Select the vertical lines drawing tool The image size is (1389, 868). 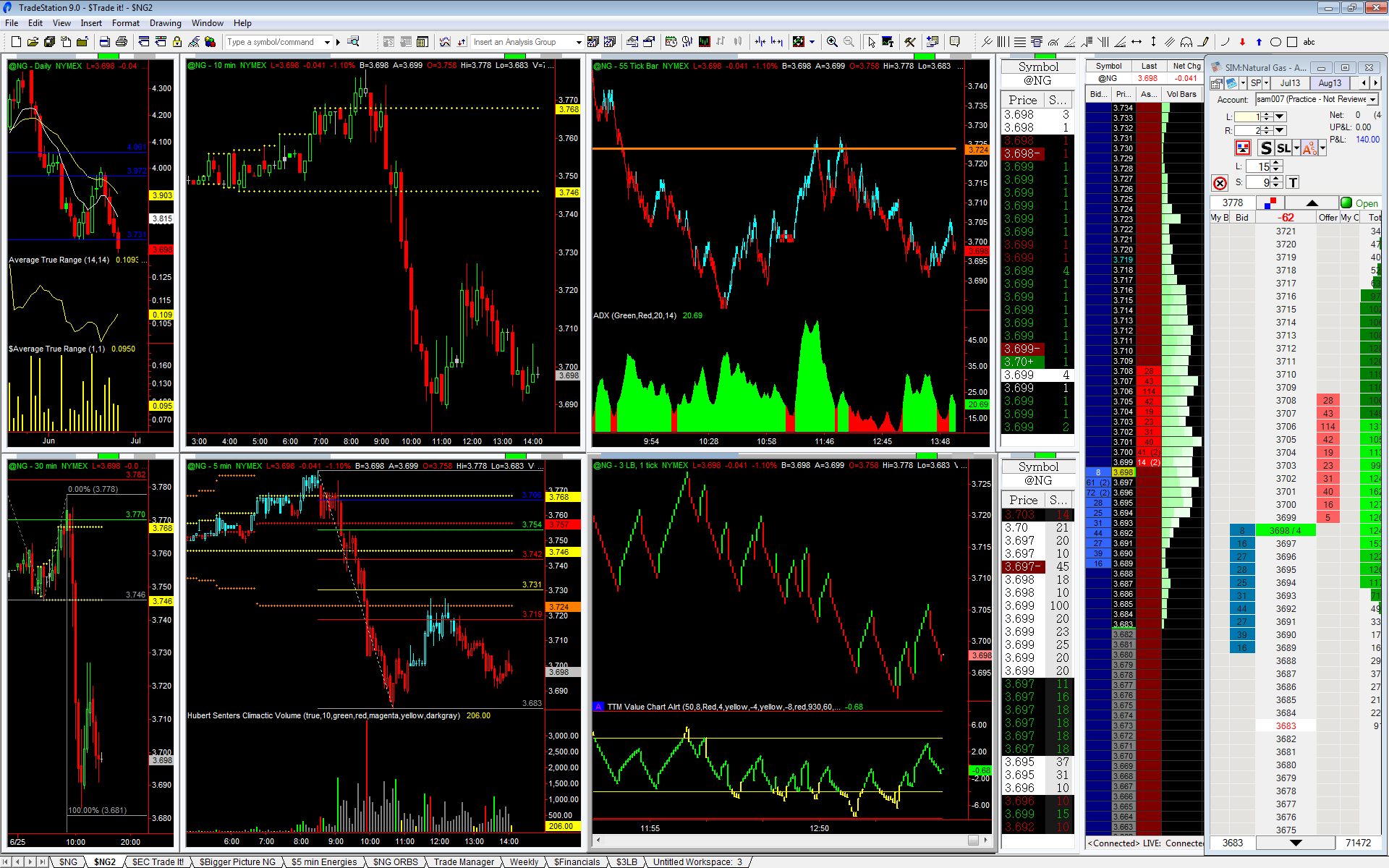click(1003, 42)
